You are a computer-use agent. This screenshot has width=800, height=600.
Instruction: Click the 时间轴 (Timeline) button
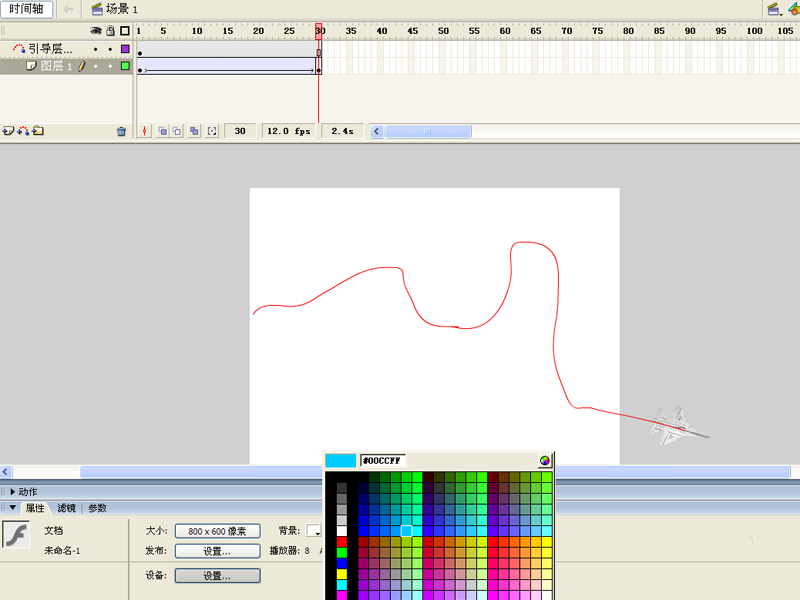(26, 9)
